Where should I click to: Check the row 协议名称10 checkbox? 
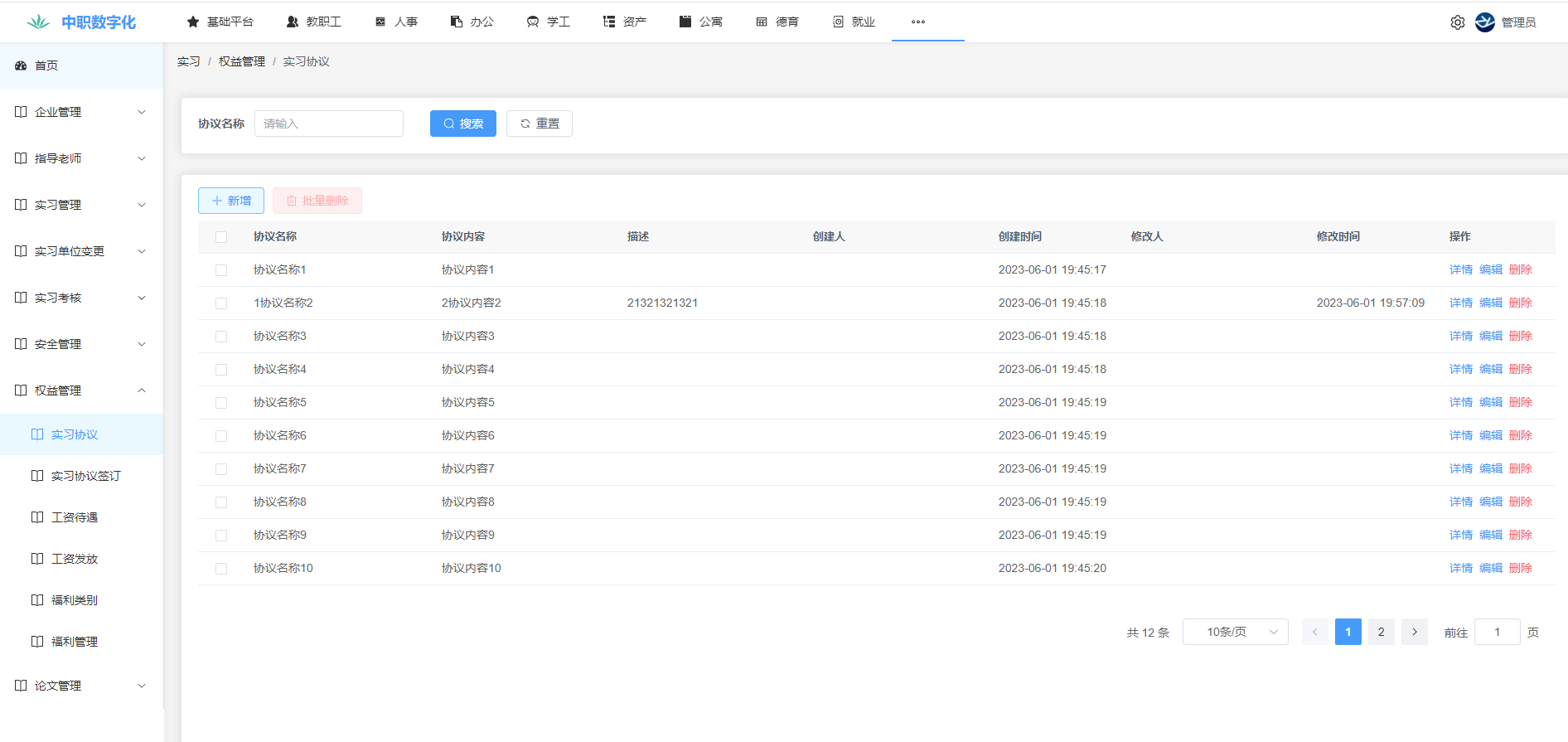pos(221,569)
